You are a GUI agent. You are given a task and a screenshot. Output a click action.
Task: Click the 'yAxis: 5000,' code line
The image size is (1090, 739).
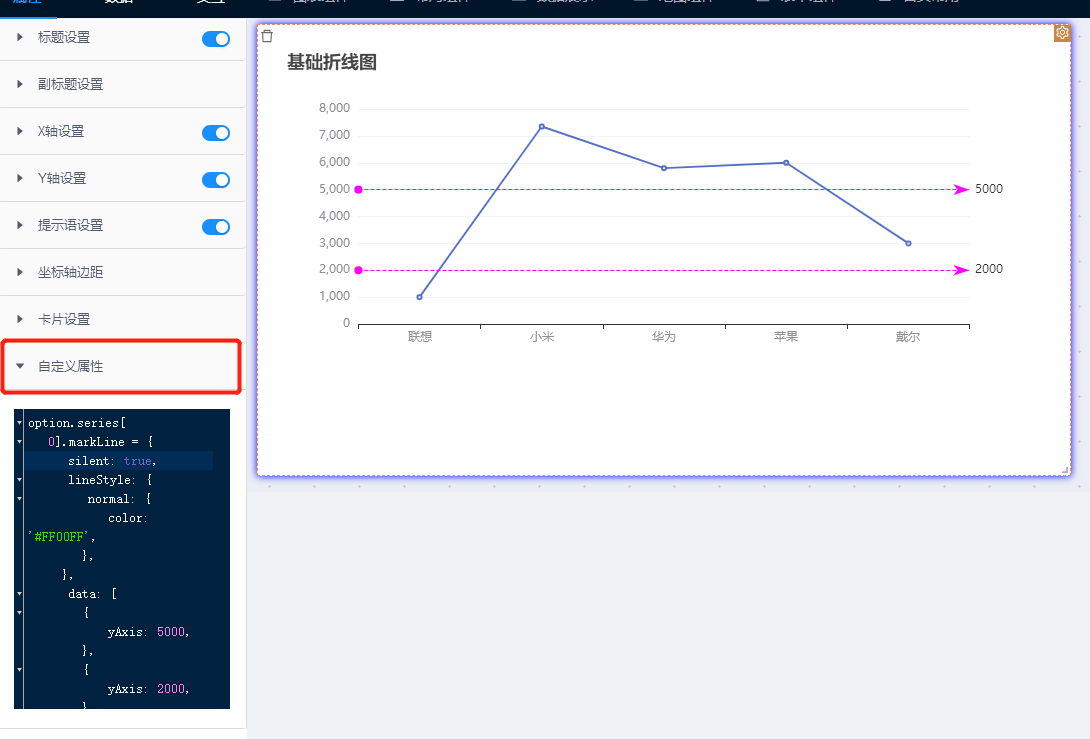pos(148,632)
